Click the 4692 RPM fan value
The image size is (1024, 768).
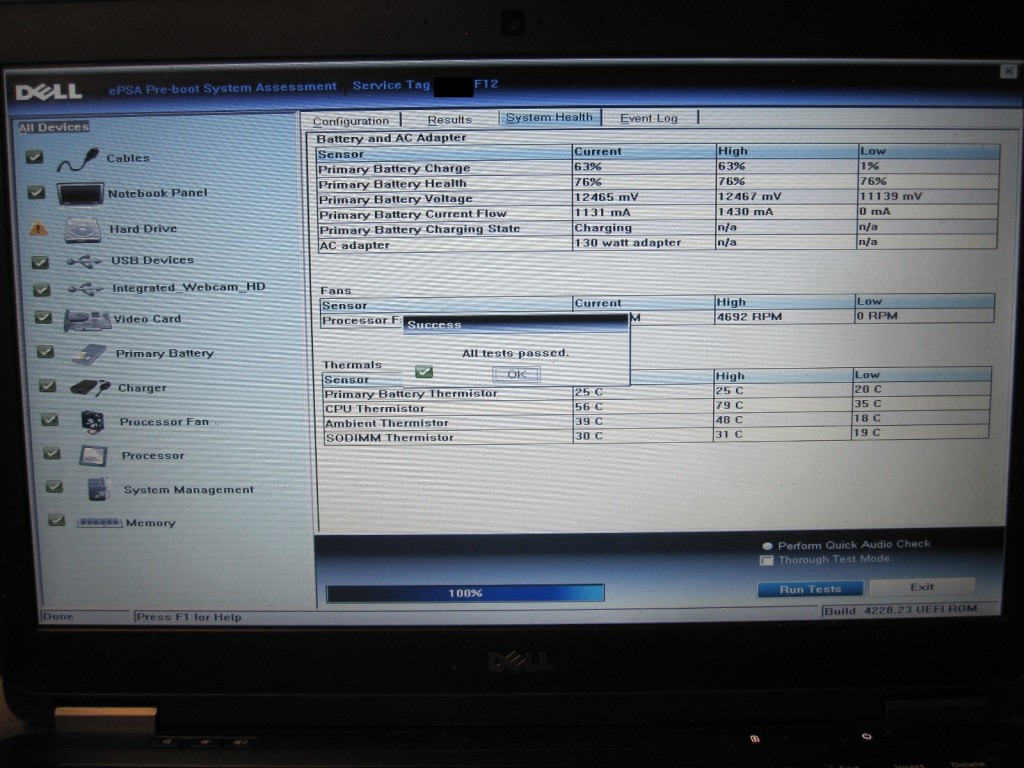(x=748, y=317)
